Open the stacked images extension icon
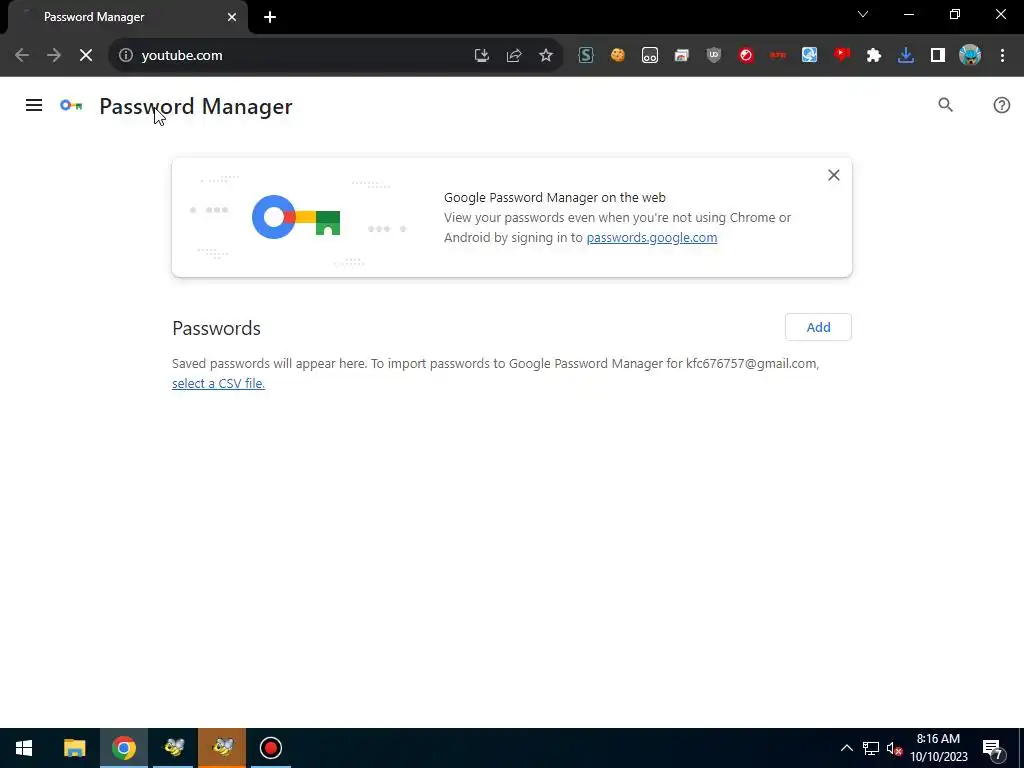This screenshot has width=1024, height=768. click(x=682, y=56)
